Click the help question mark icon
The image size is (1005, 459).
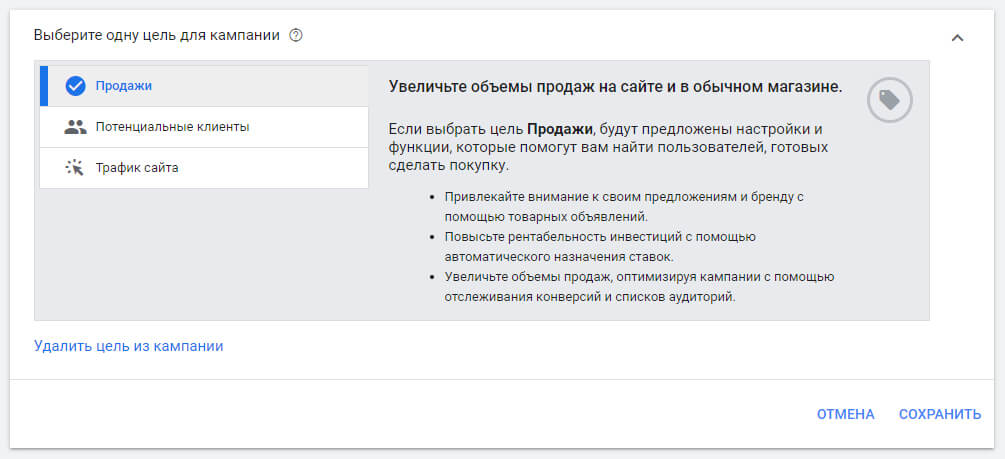point(295,35)
